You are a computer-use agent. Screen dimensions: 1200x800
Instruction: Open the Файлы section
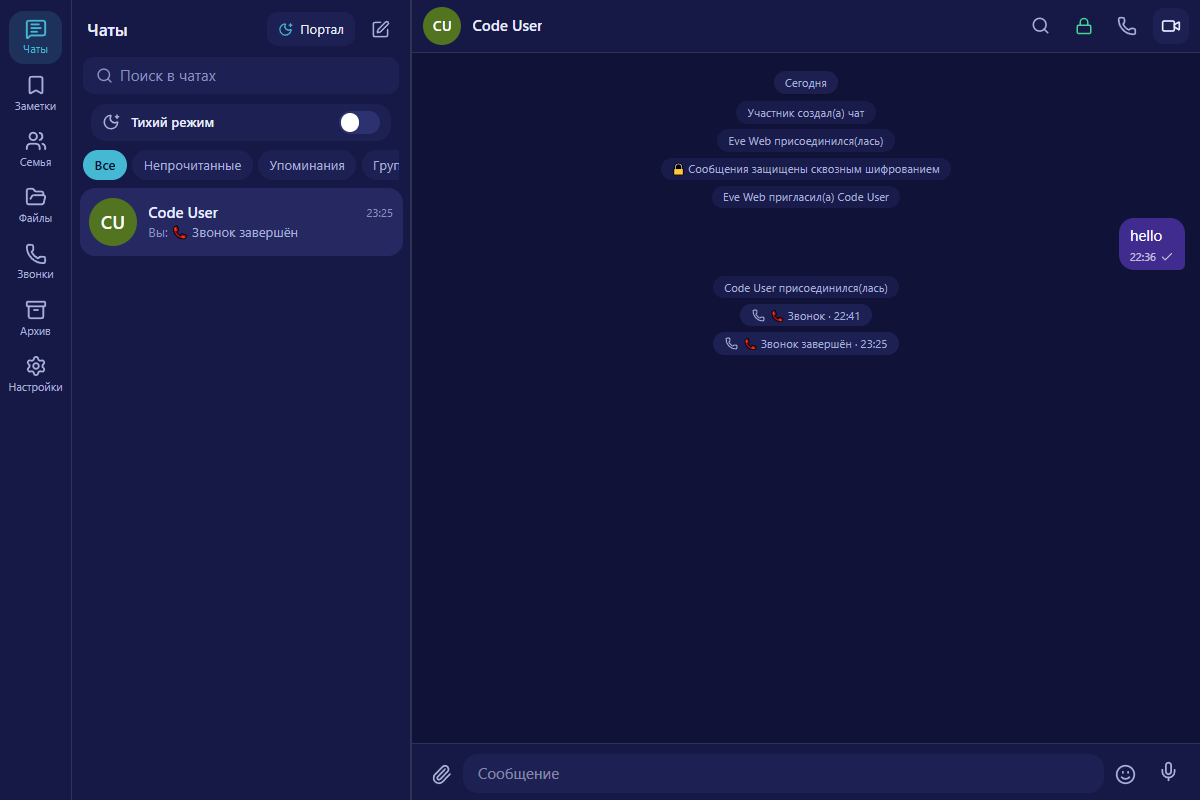click(35, 205)
